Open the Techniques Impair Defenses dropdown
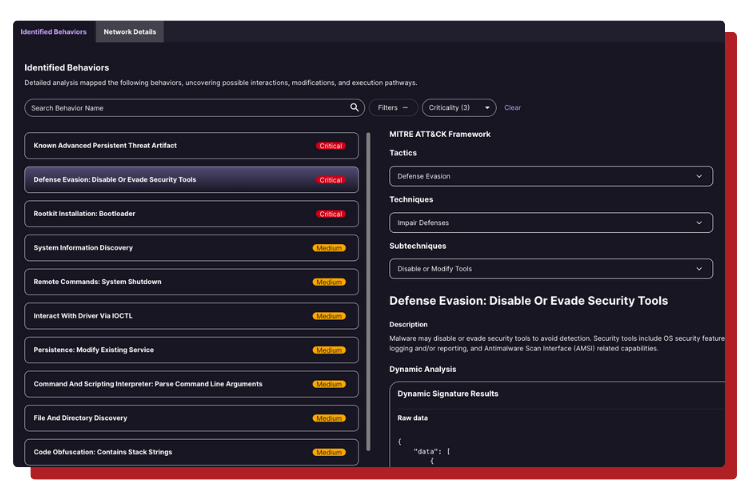 pyautogui.click(x=551, y=222)
